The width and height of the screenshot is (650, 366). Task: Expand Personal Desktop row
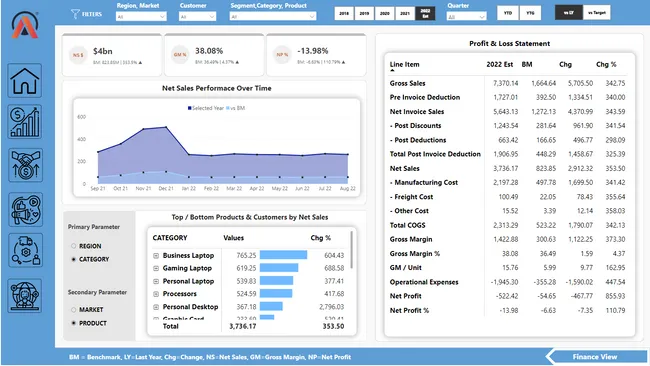(x=156, y=307)
